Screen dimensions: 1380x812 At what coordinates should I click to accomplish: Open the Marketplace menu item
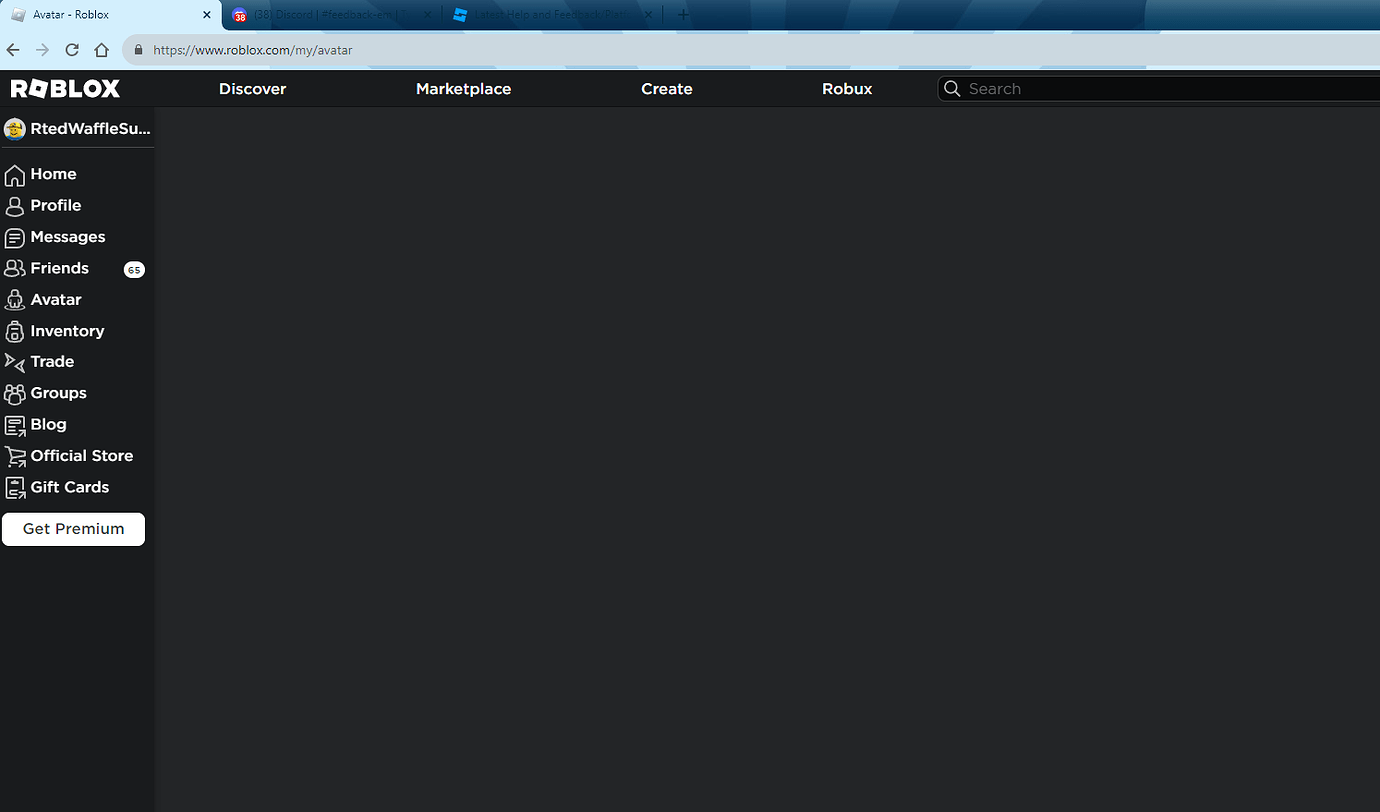coord(463,88)
